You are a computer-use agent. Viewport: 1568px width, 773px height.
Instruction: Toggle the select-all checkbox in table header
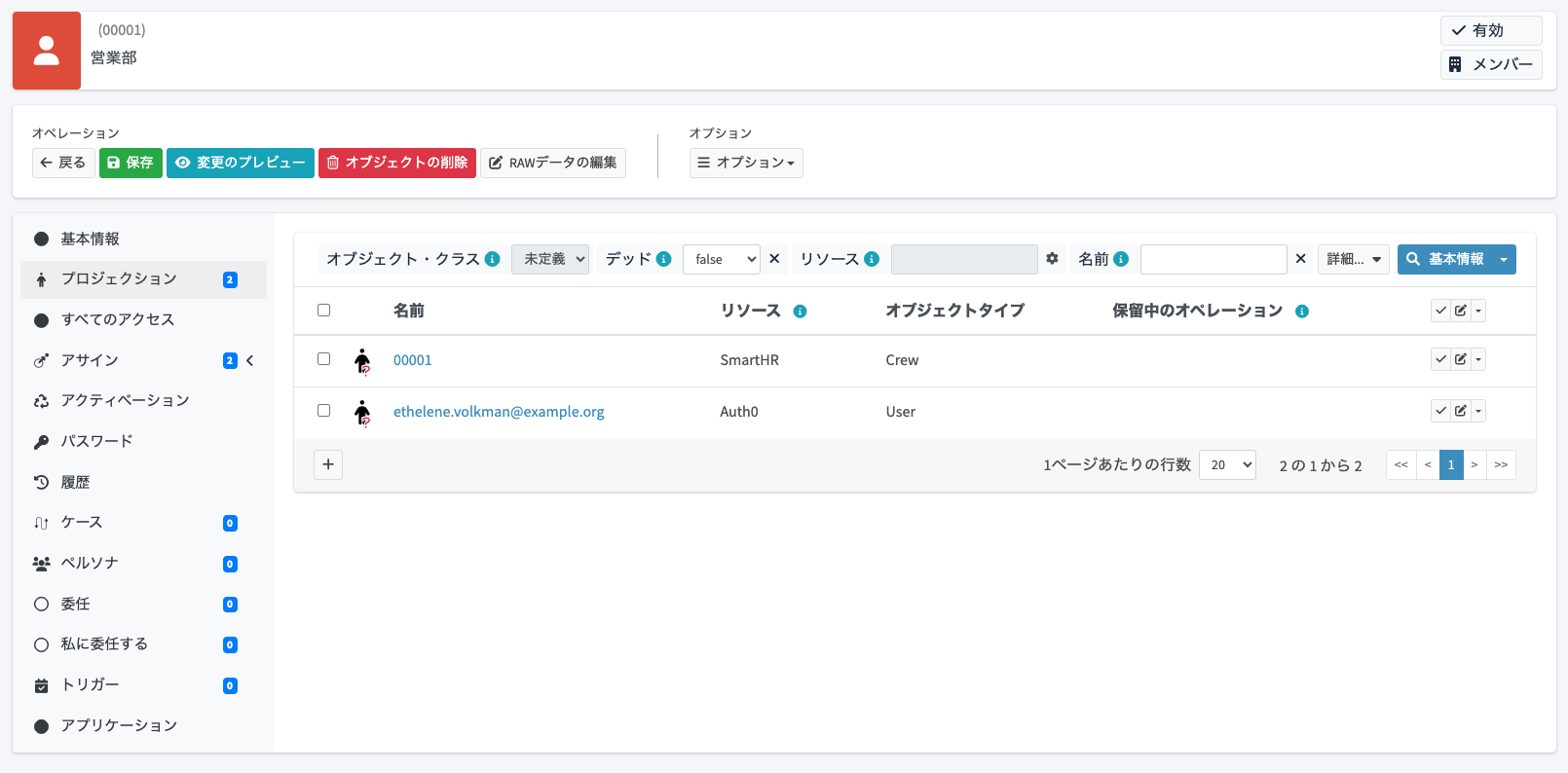324,311
